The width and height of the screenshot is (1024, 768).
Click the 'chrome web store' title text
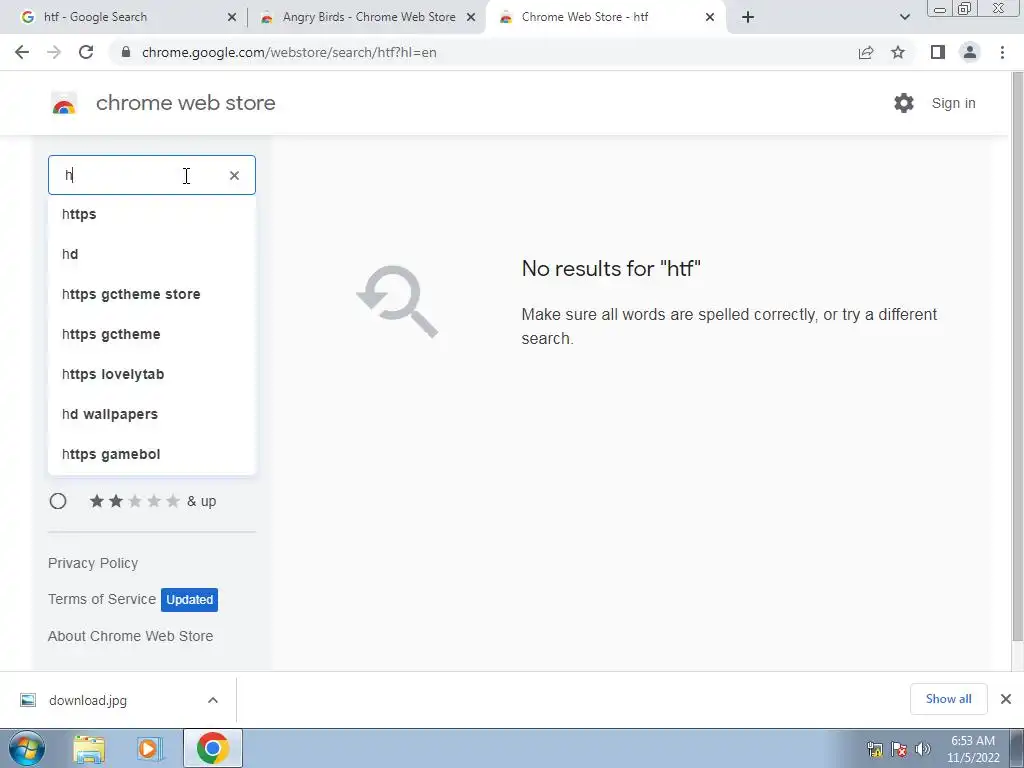[185, 103]
